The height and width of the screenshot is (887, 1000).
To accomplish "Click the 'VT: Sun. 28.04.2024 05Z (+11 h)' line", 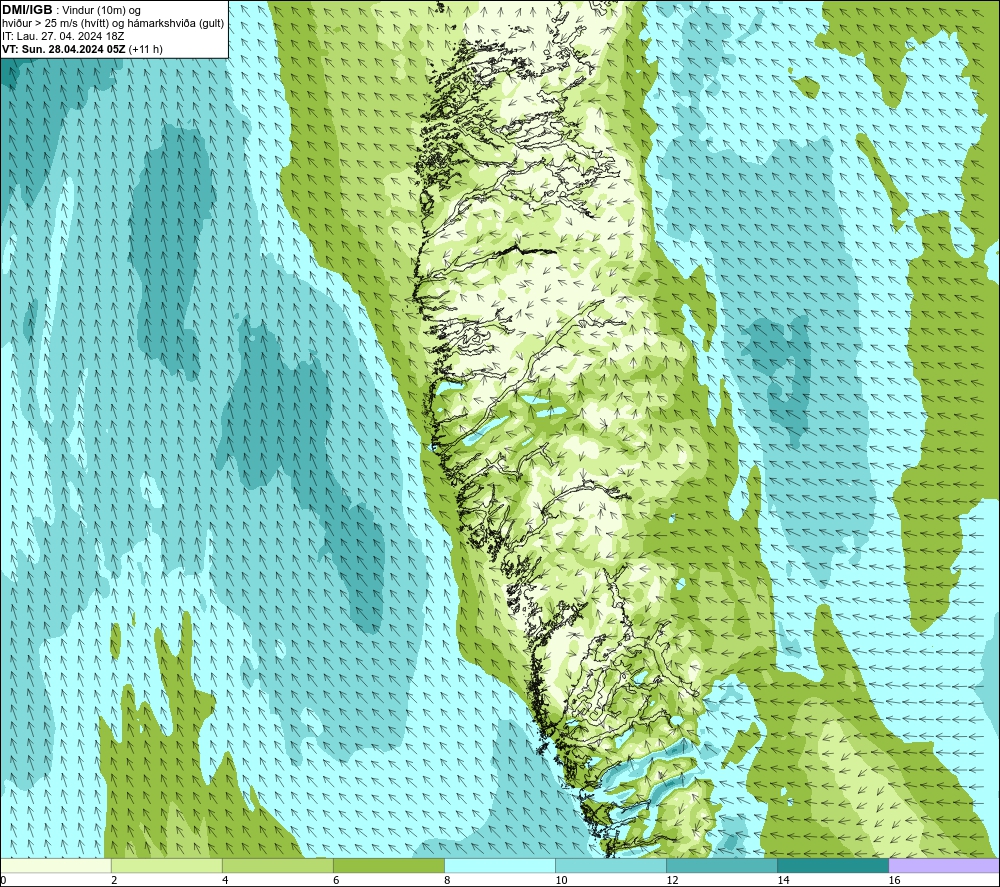I will coord(82,49).
